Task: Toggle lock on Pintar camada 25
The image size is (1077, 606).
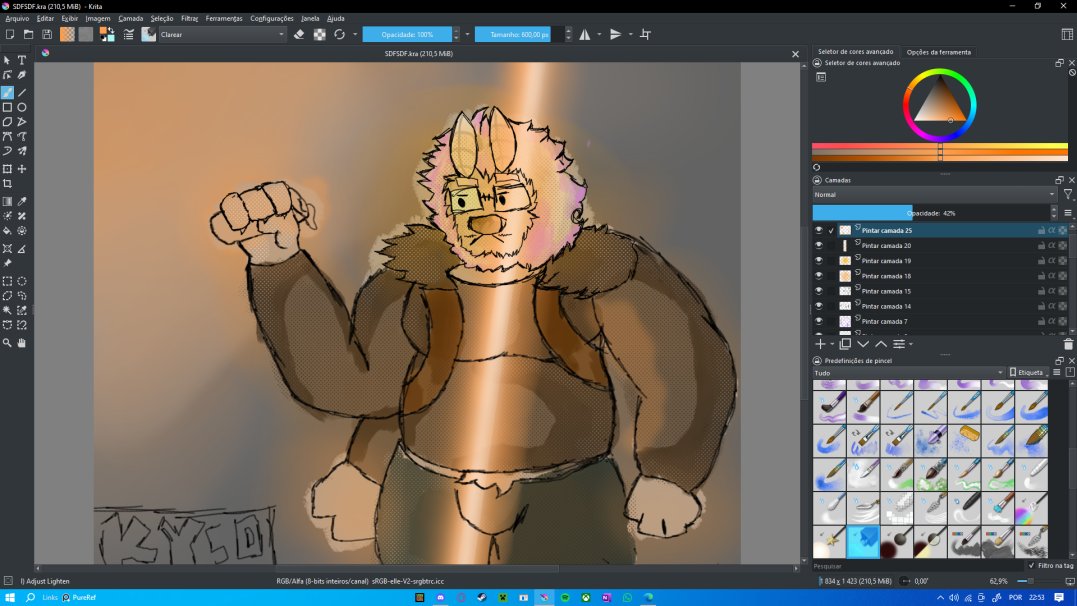Action: click(x=1041, y=230)
